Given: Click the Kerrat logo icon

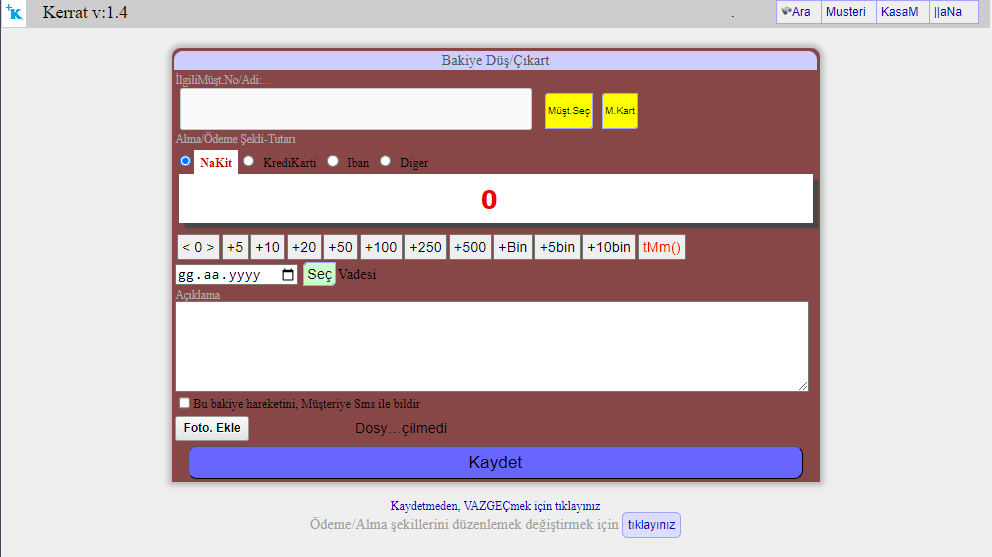Looking at the screenshot, I should 14,13.
